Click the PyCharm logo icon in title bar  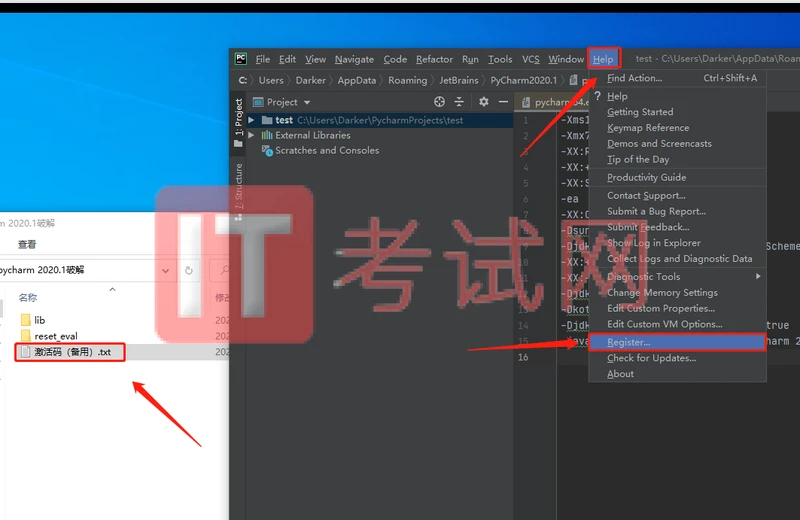click(241, 59)
